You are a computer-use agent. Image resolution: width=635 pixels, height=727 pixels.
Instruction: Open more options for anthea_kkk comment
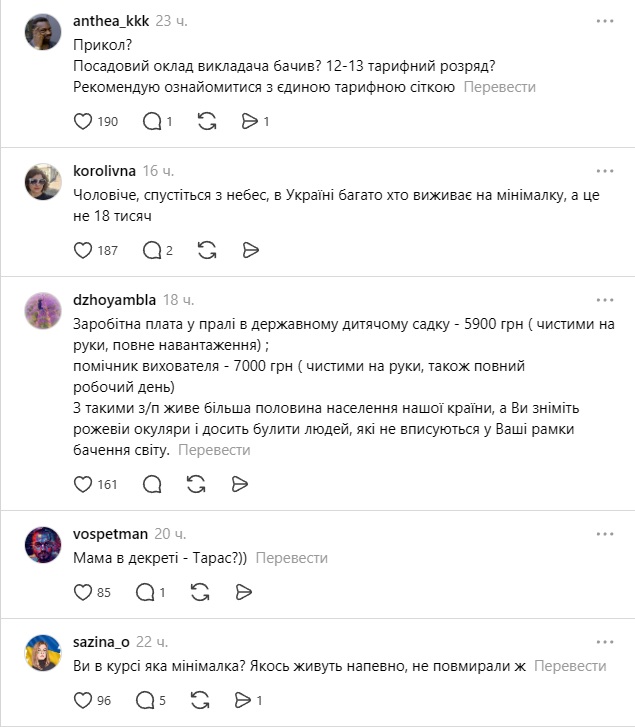pyautogui.click(x=605, y=21)
